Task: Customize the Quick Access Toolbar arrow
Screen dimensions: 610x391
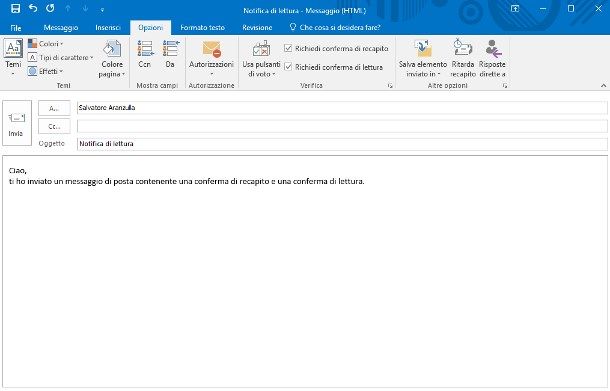Action: [x=102, y=10]
